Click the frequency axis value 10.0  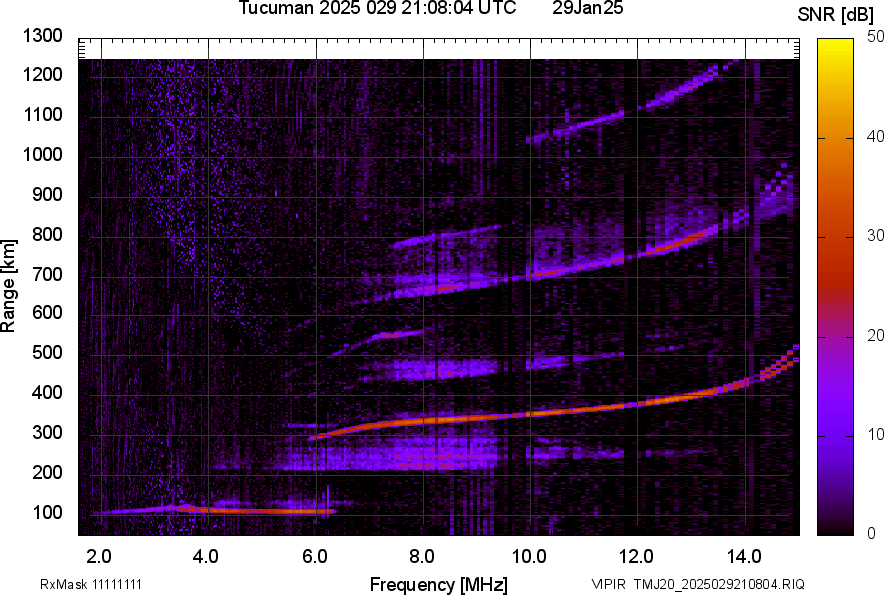tap(529, 557)
